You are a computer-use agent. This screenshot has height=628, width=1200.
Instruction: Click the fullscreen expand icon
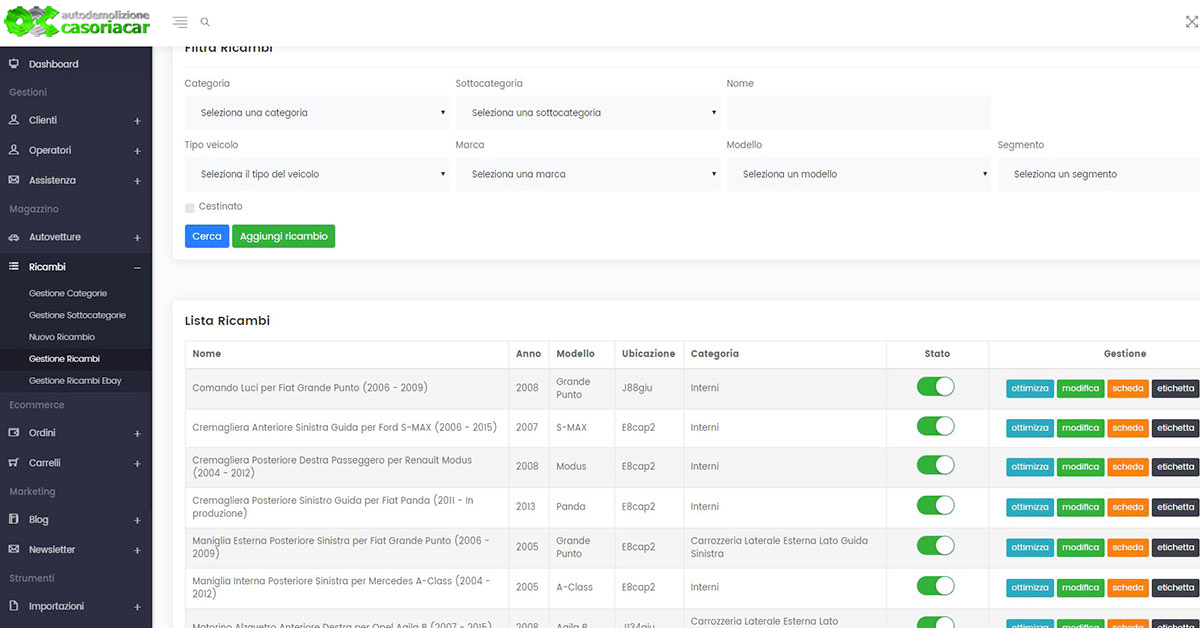(x=1191, y=22)
